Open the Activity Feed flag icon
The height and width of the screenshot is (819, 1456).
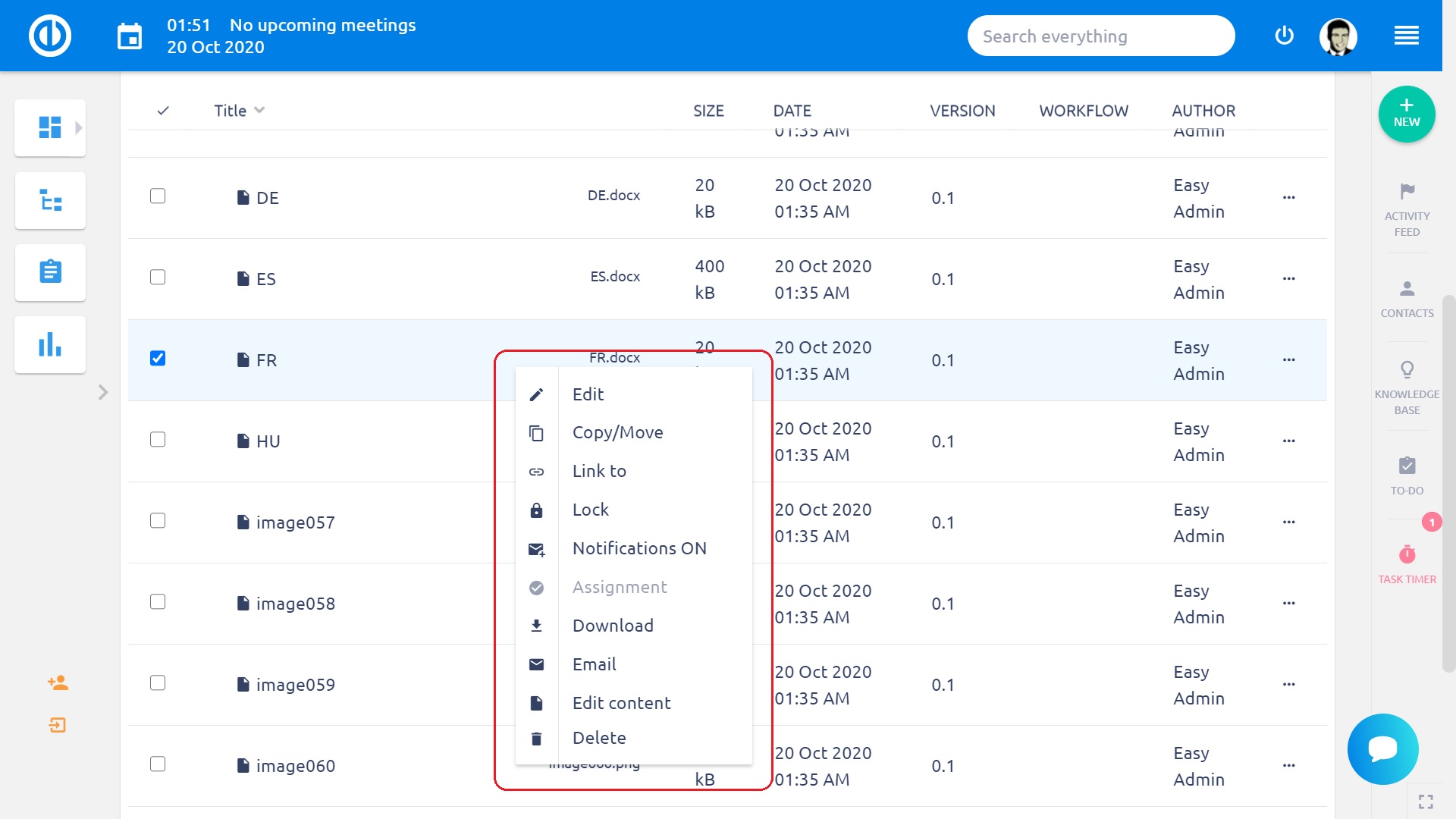[x=1407, y=191]
